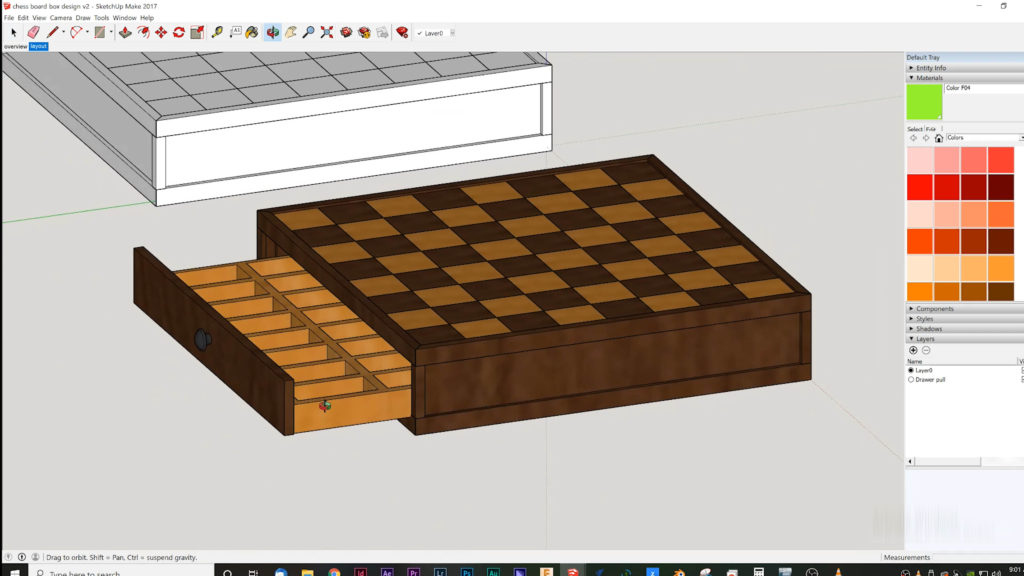
Task: Choose the Arc tool
Action: click(x=76, y=33)
